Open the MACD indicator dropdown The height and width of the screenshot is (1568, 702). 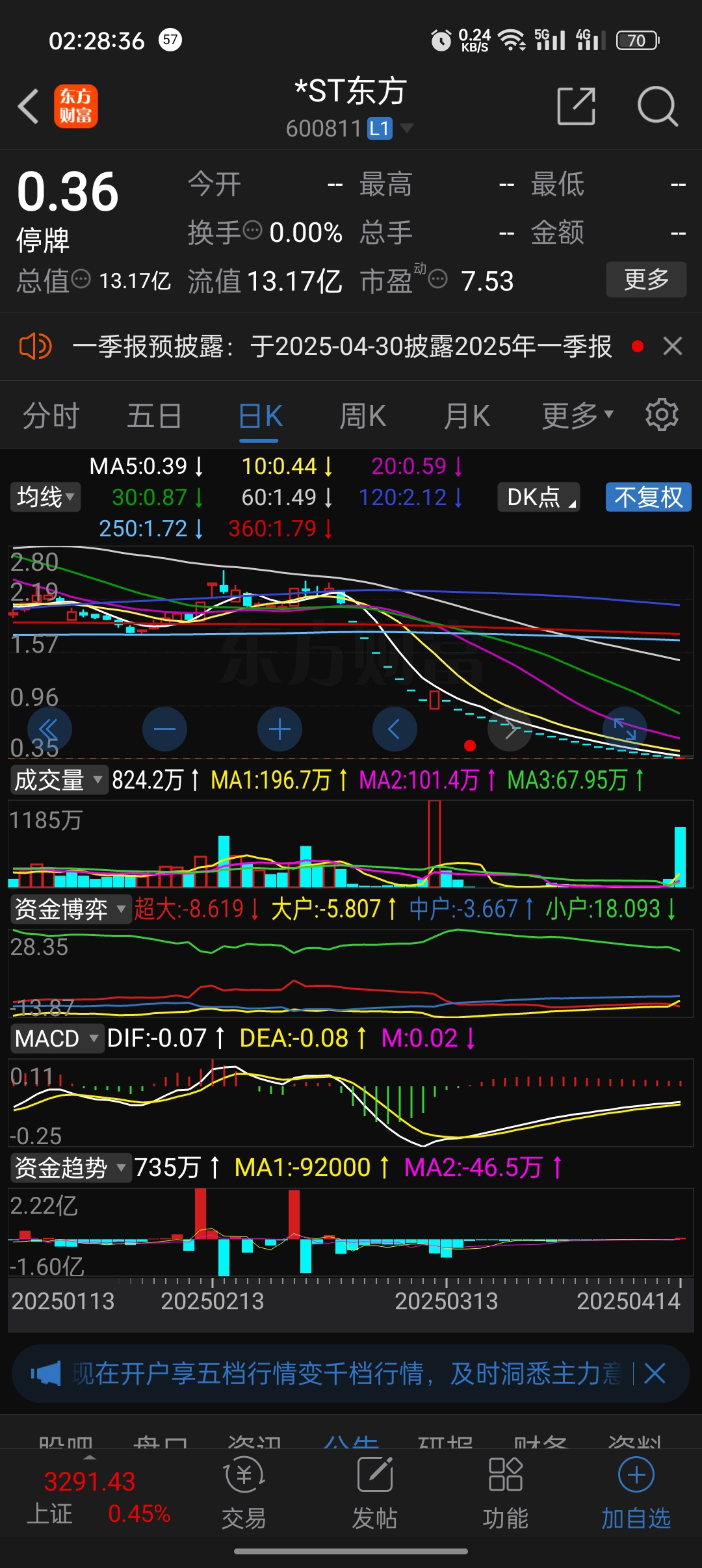coord(57,1038)
